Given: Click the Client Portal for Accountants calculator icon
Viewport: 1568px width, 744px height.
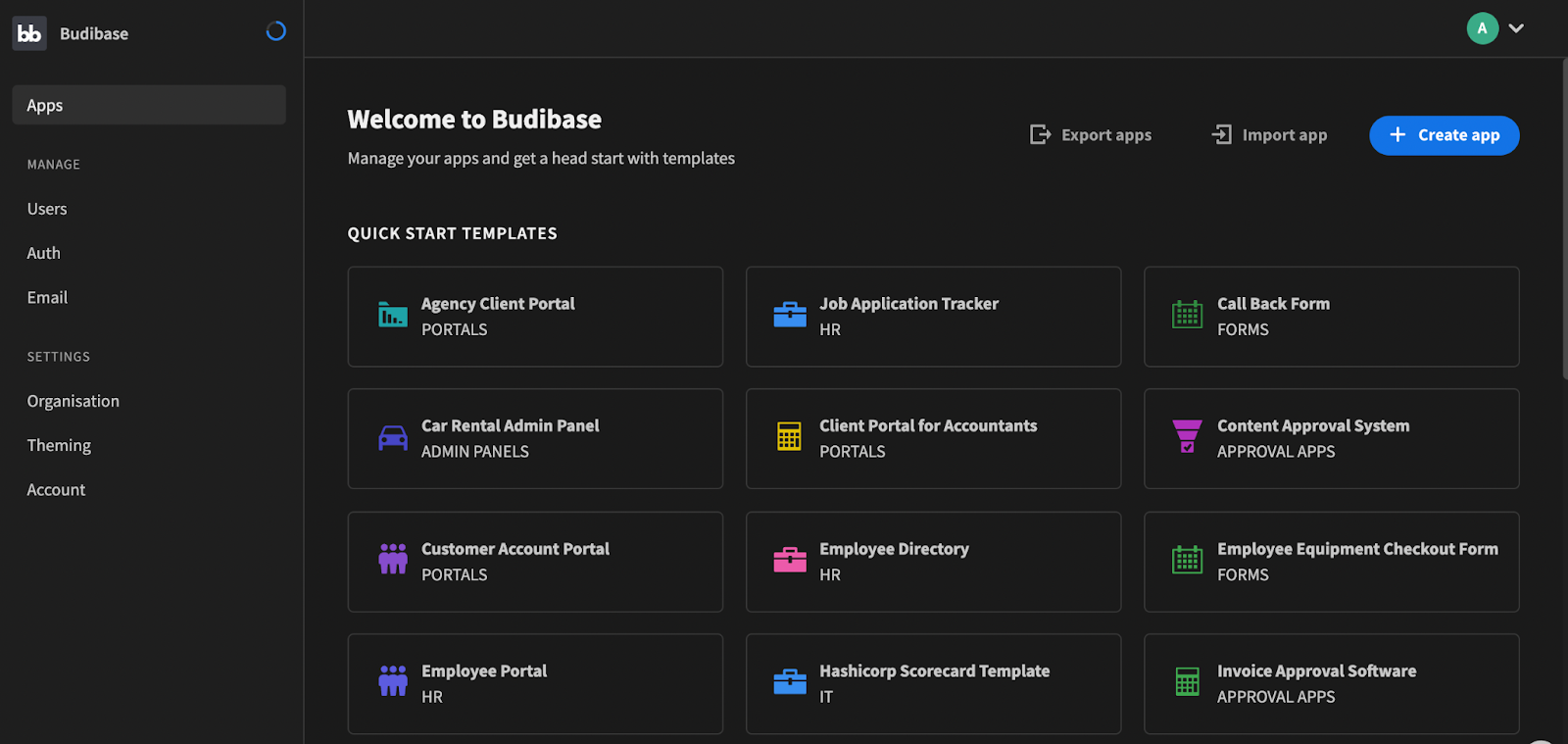Looking at the screenshot, I should click(790, 437).
